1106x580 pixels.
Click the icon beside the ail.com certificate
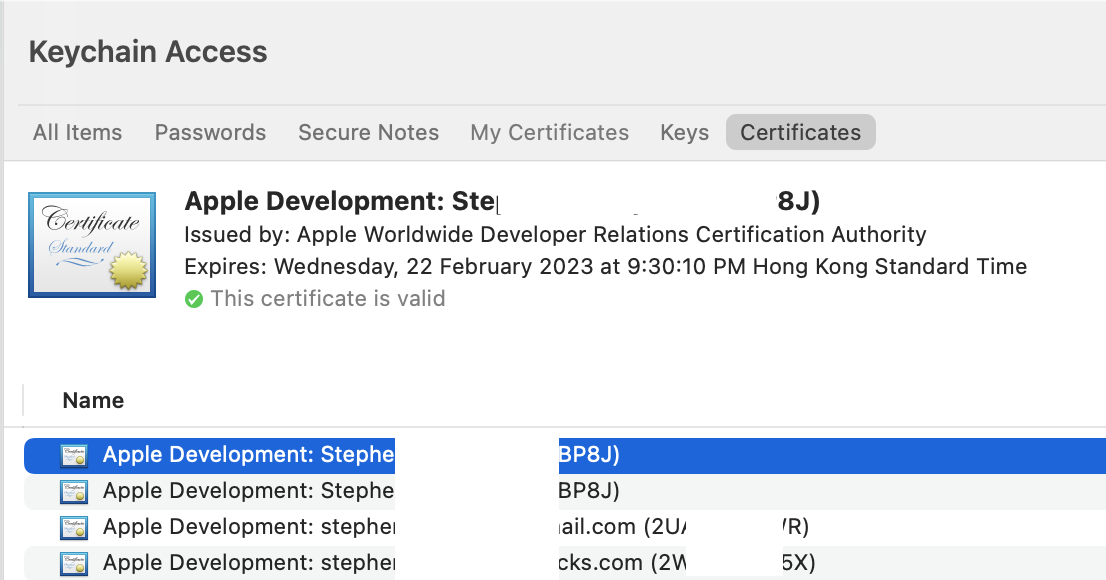pyautogui.click(x=74, y=527)
